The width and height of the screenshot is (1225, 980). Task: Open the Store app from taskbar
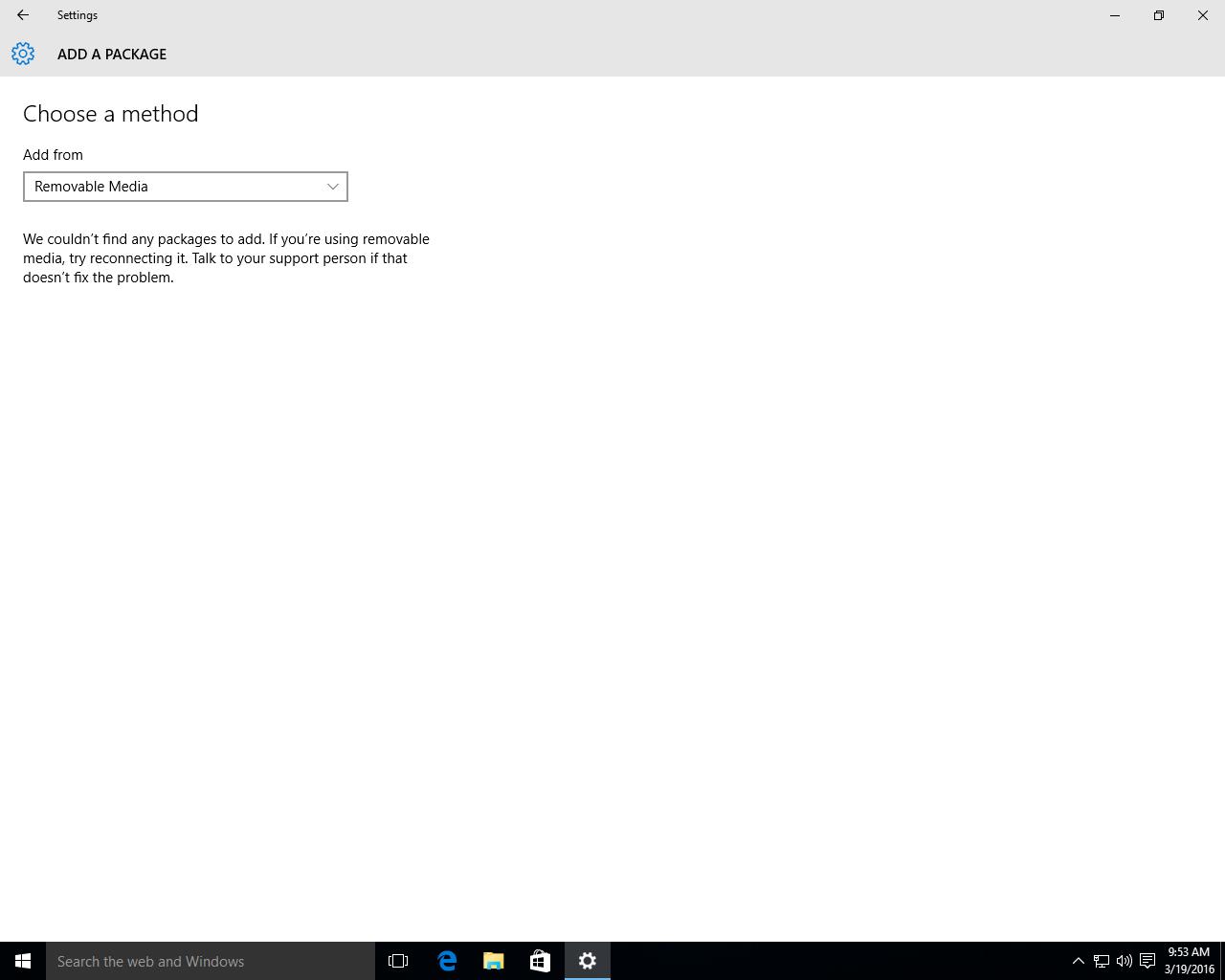(x=540, y=961)
